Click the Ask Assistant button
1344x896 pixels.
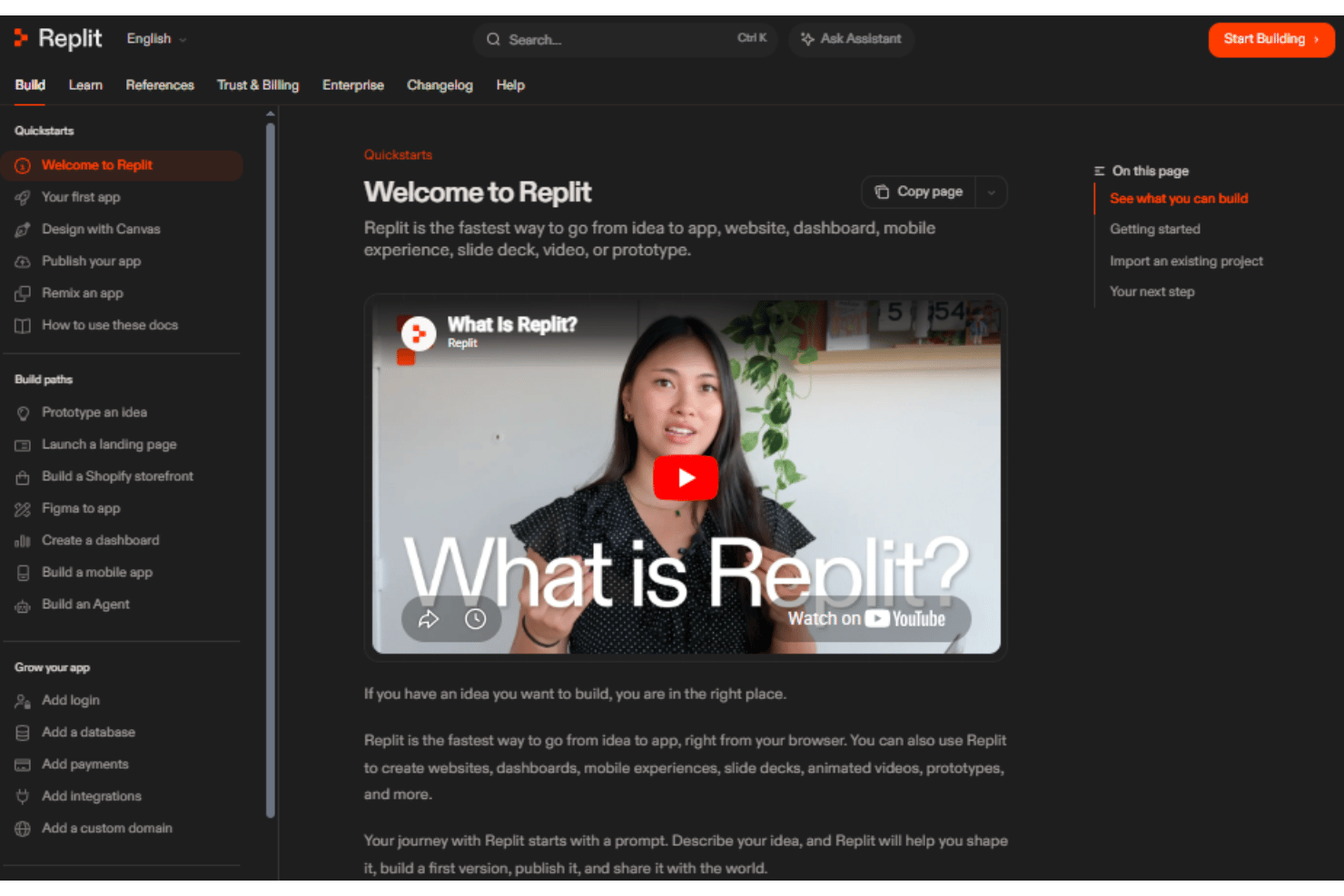click(851, 39)
